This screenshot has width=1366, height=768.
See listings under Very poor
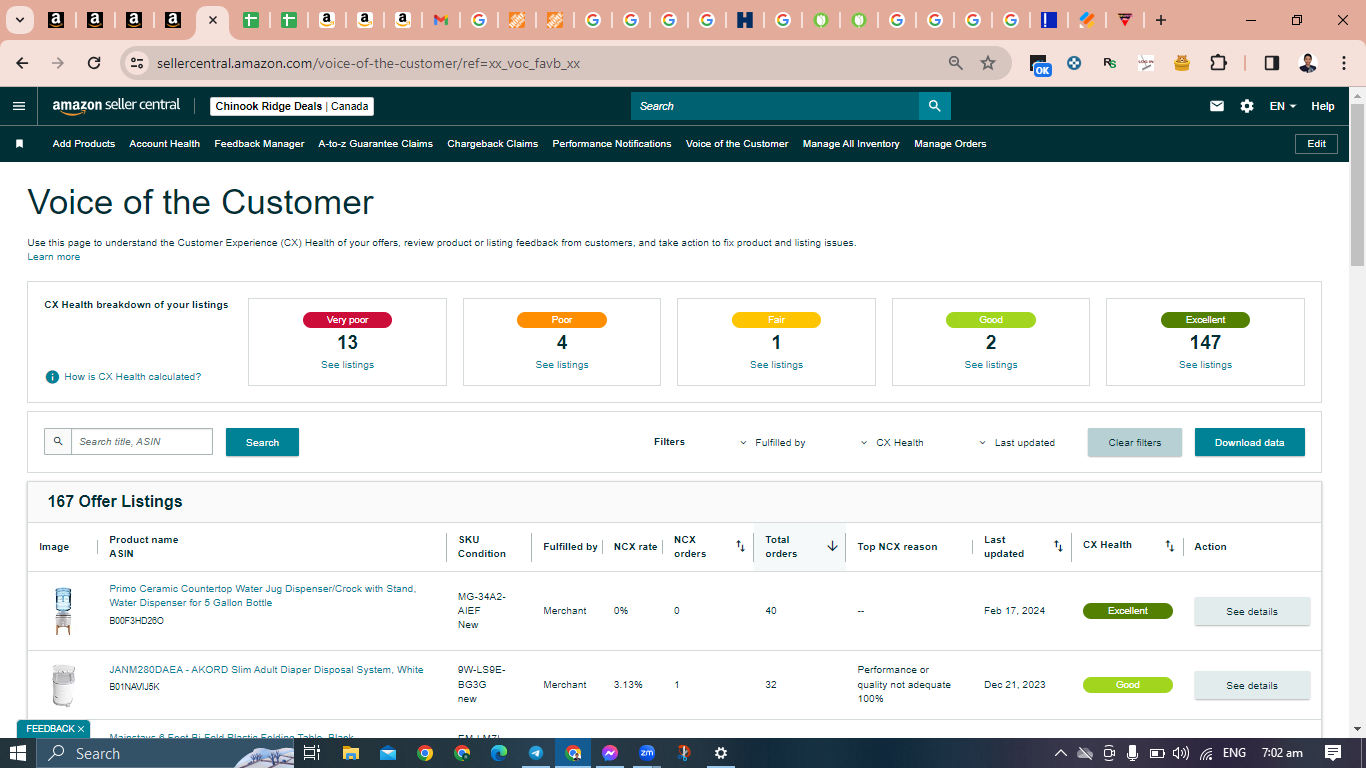[x=347, y=365]
